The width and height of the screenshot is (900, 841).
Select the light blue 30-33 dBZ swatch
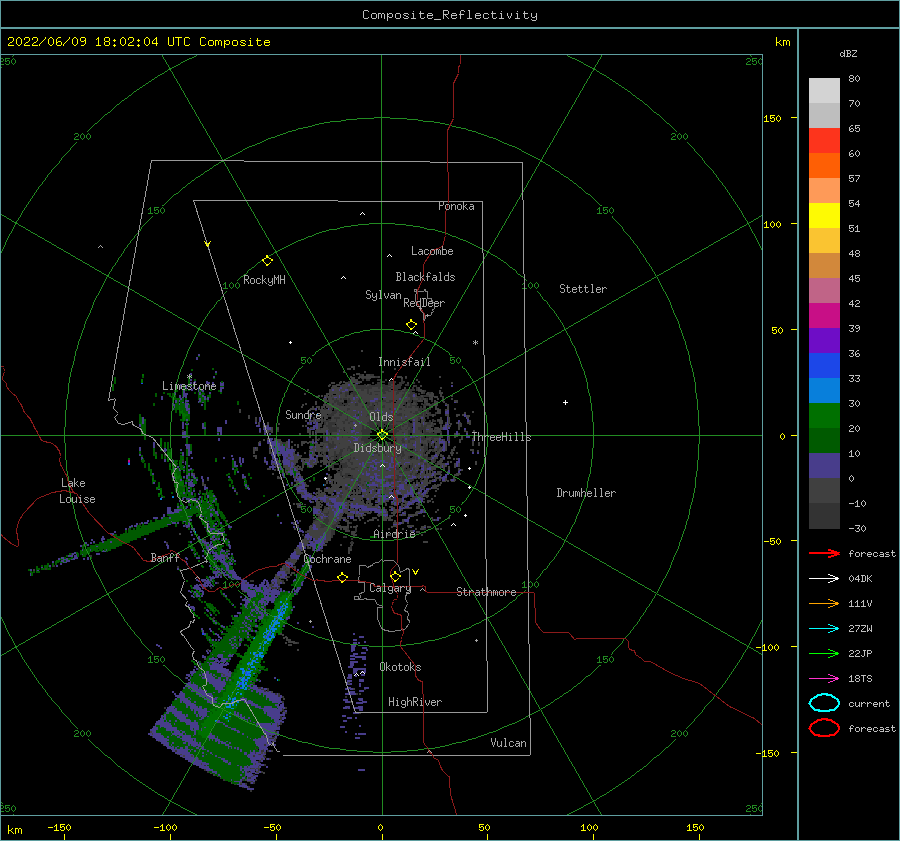824,391
